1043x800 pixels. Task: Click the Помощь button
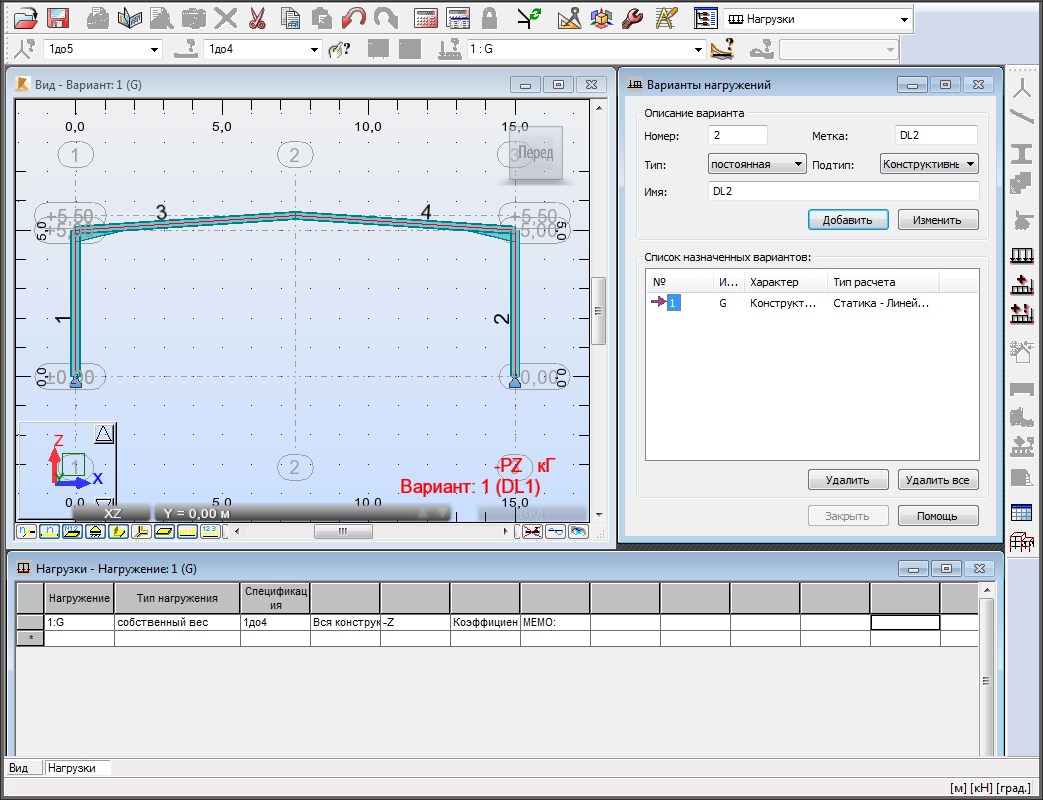click(x=937, y=515)
